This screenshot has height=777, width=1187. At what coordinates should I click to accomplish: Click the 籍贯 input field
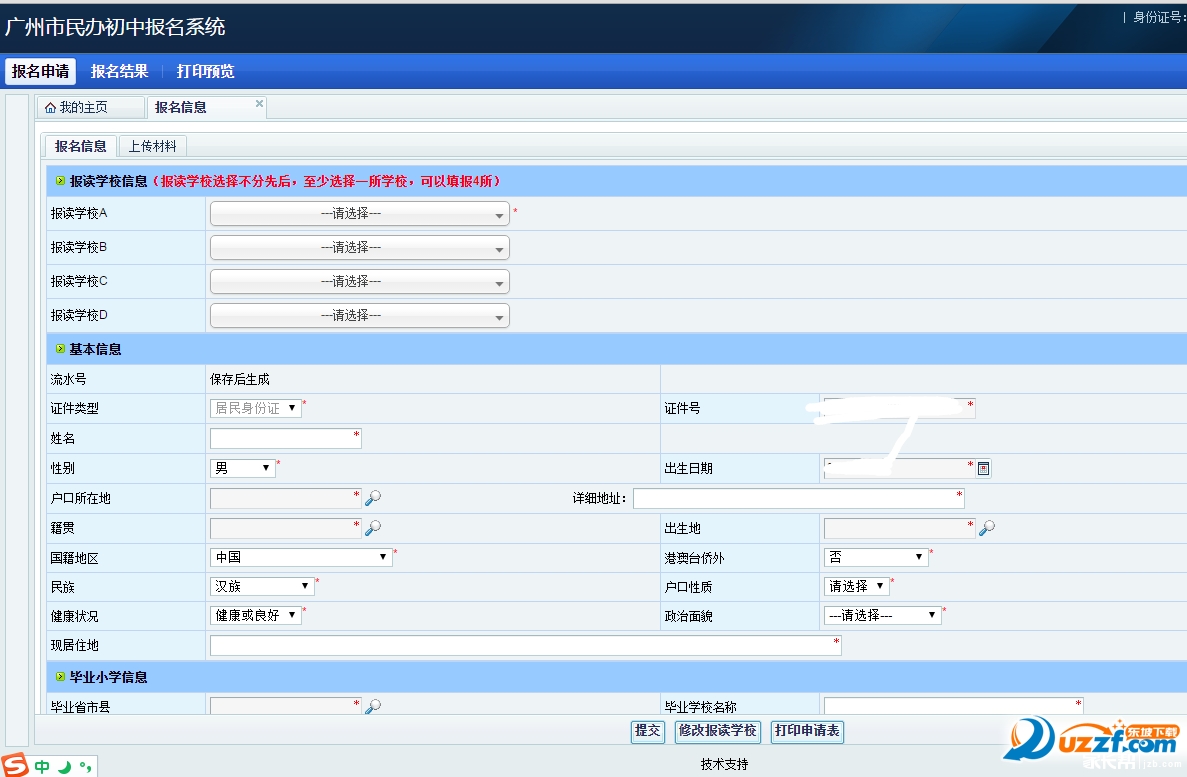pyautogui.click(x=285, y=528)
